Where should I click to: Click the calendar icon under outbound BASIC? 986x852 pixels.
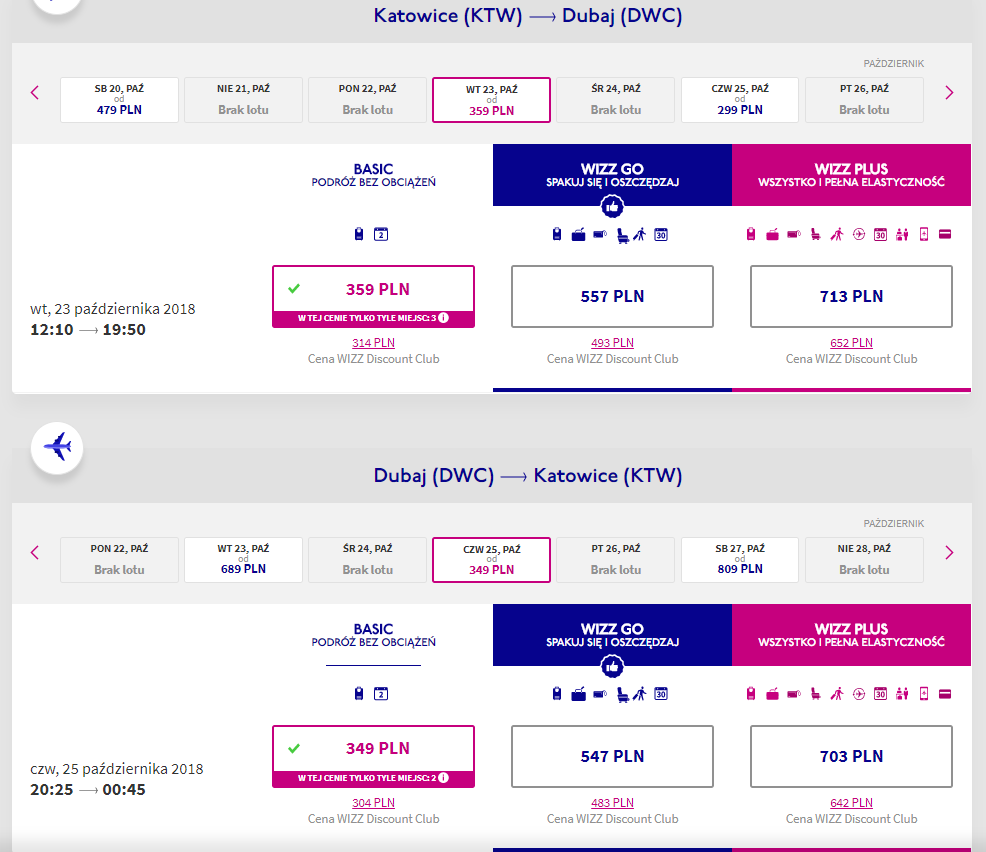coord(381,235)
